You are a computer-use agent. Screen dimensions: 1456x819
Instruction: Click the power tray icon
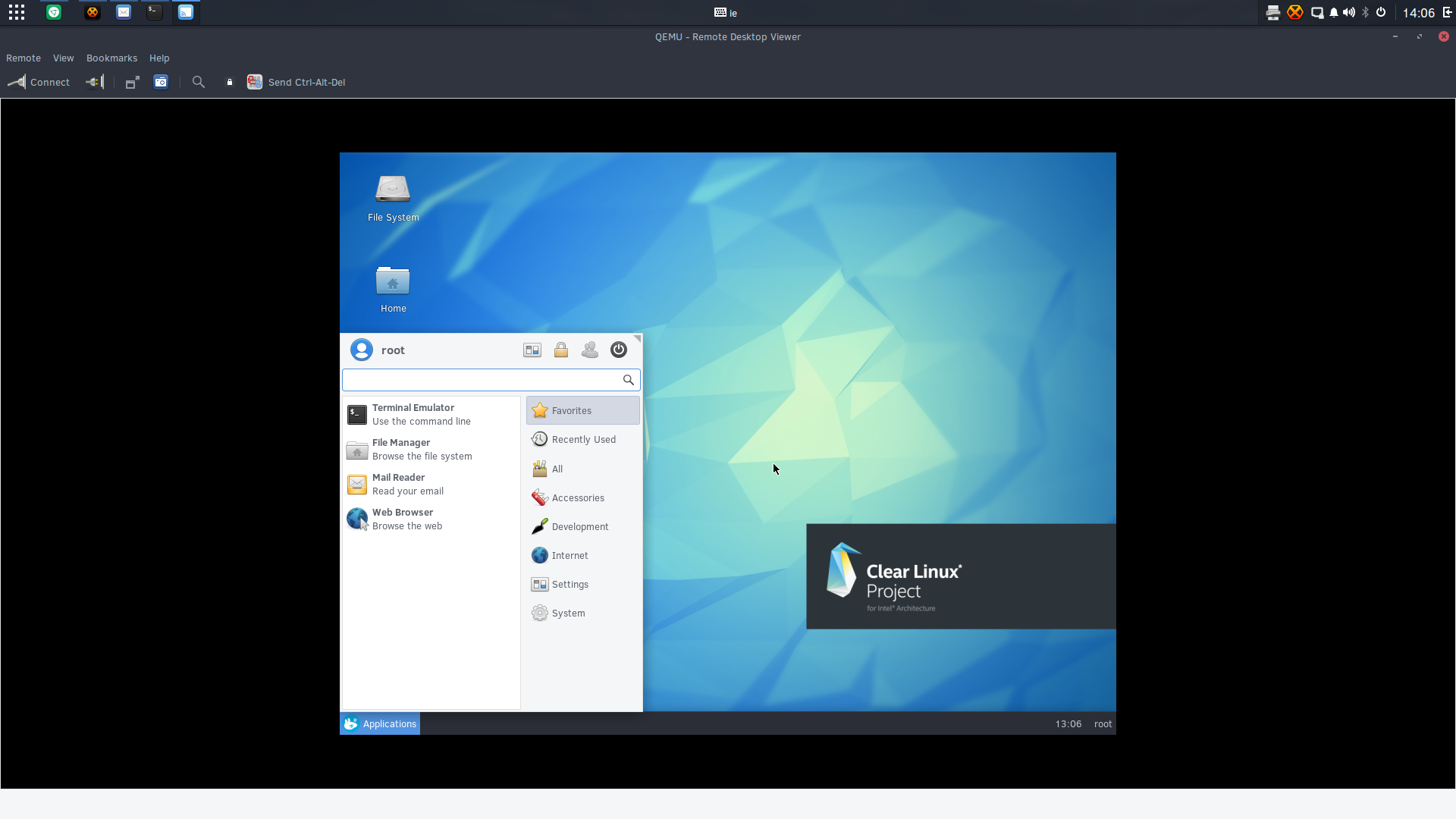tap(1381, 12)
